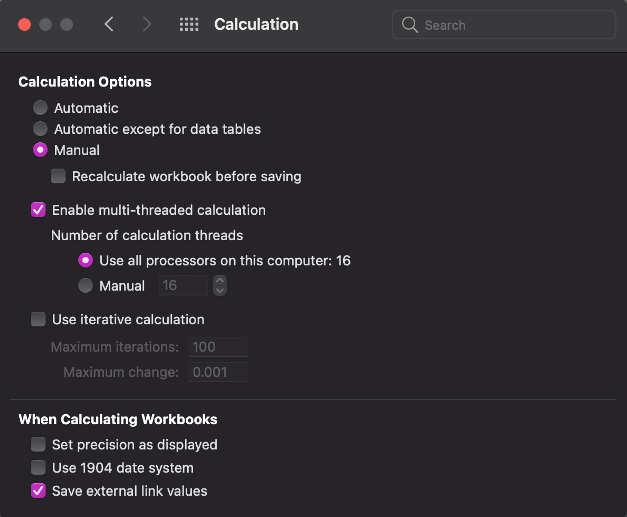Choose Automatic except for data tables
This screenshot has width=627, height=517.
pyautogui.click(x=40, y=129)
